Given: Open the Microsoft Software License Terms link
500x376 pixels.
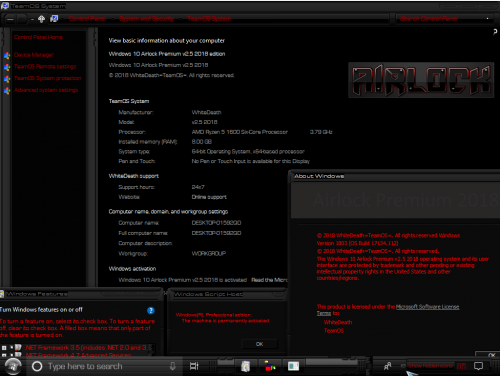Looking at the screenshot, I should 427,307.
